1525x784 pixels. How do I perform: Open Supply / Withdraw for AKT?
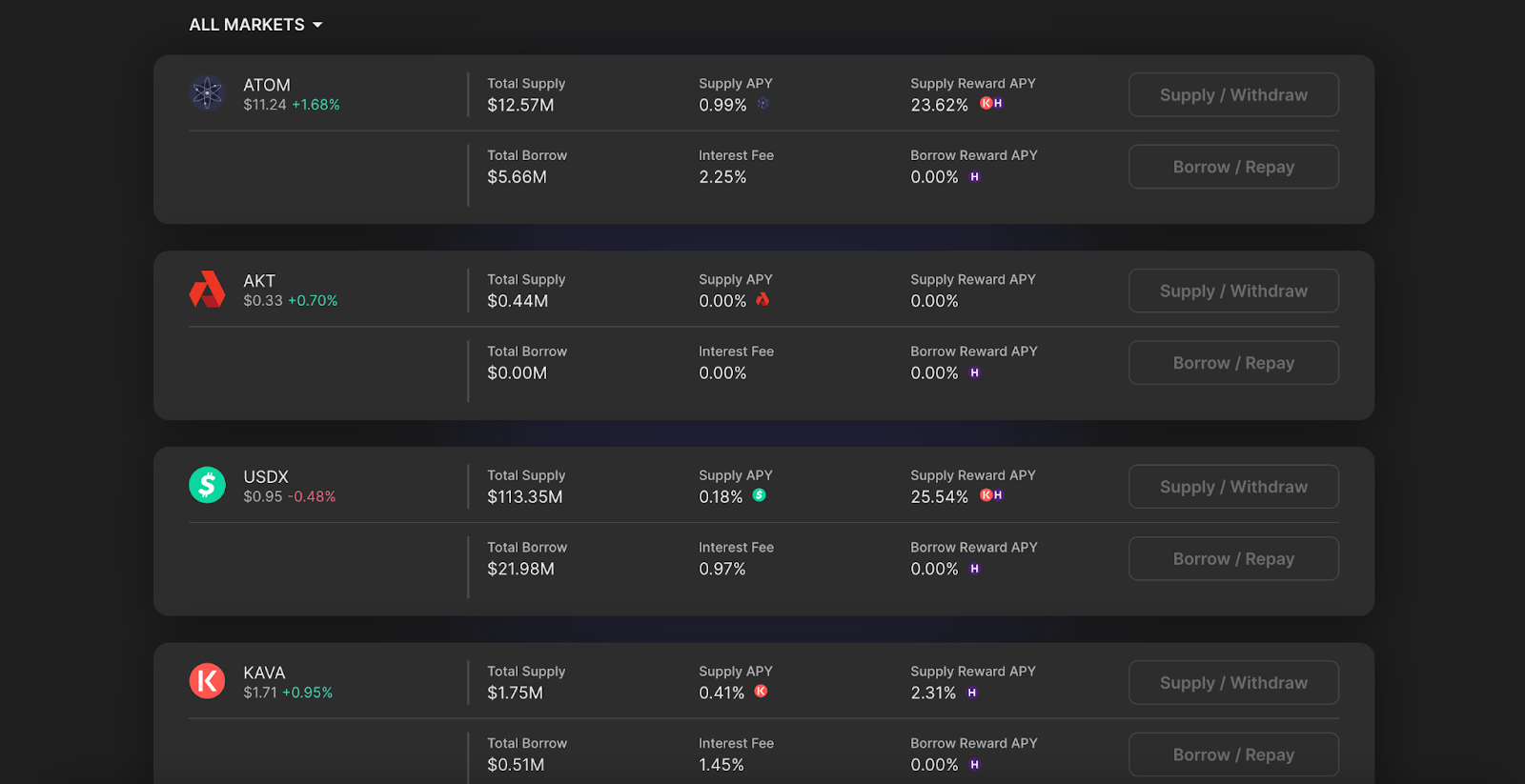coord(1233,291)
